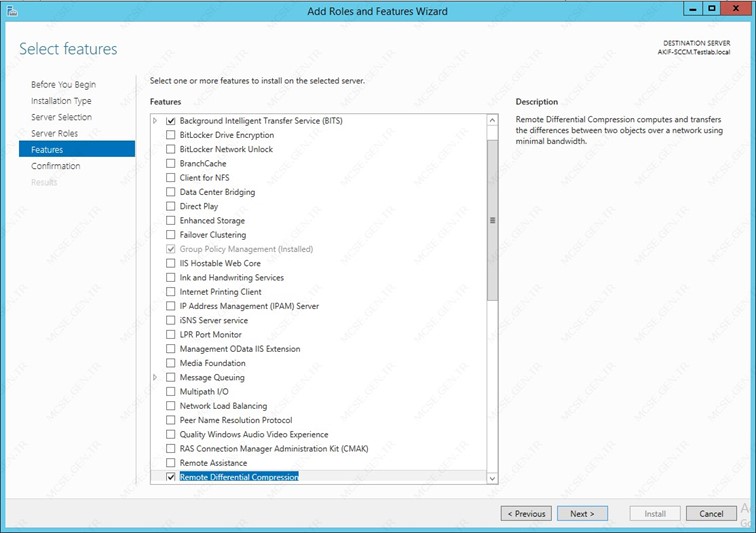Click the wizard icon in the title bar
This screenshot has height=533, width=756.
pos(12,11)
